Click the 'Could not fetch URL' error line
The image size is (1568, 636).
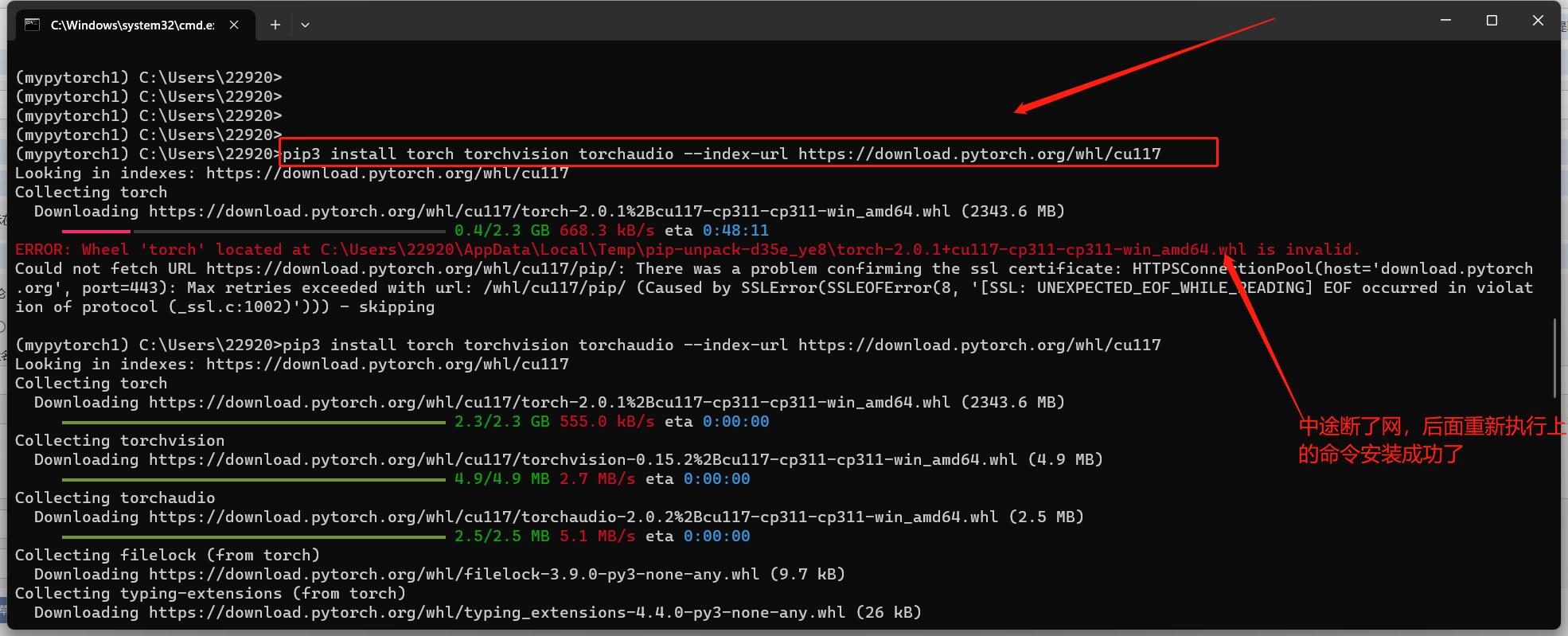[x=774, y=268]
